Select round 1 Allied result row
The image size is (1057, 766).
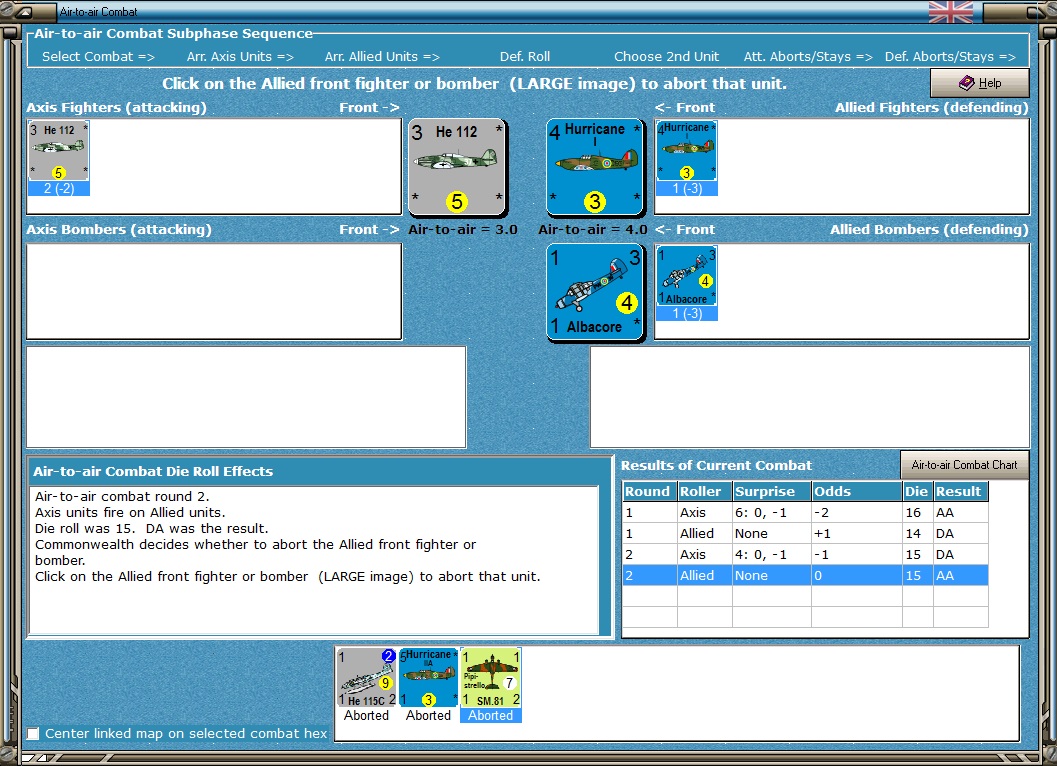[x=806, y=533]
